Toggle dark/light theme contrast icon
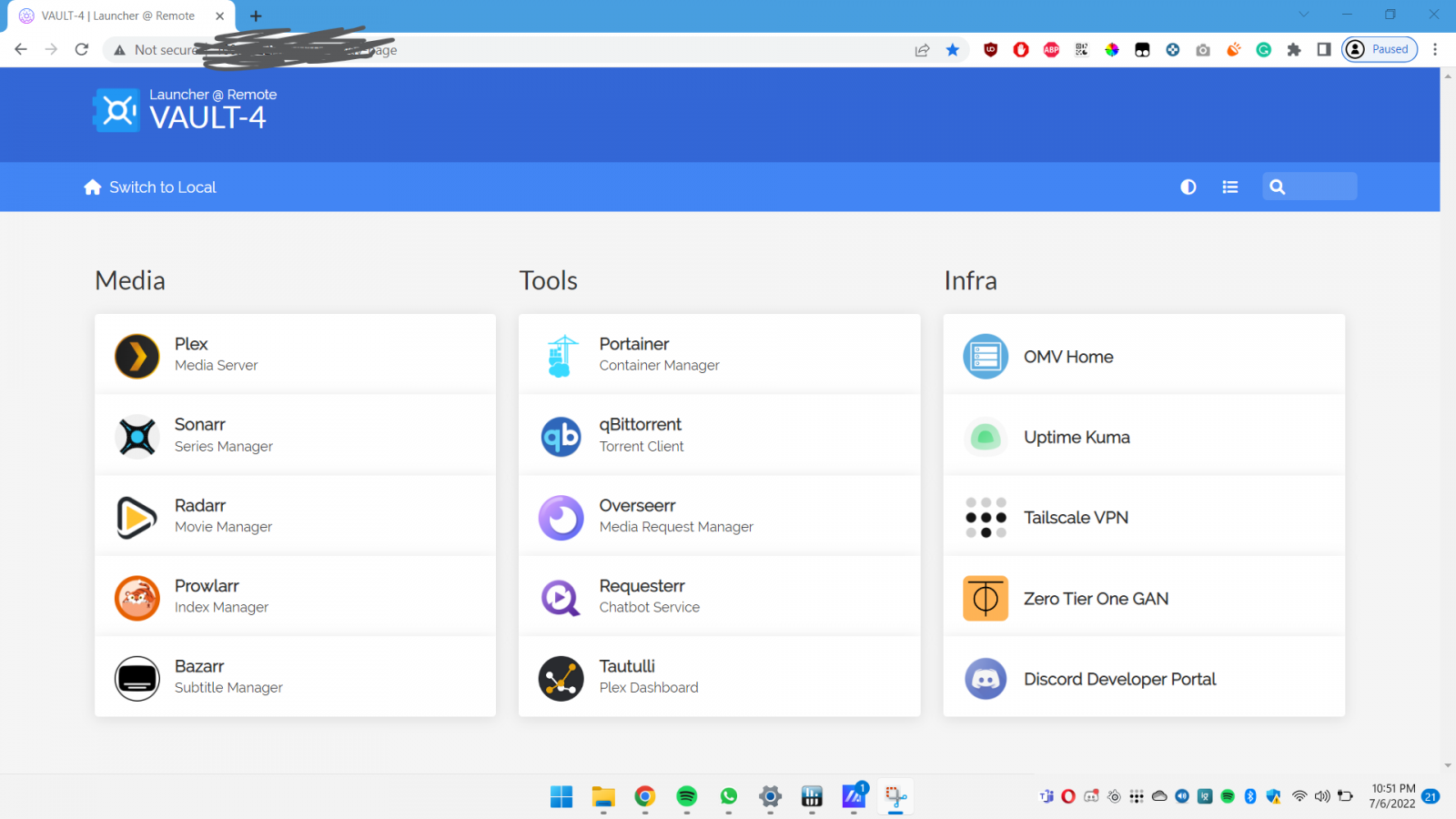The image size is (1456, 819). coord(1188,187)
